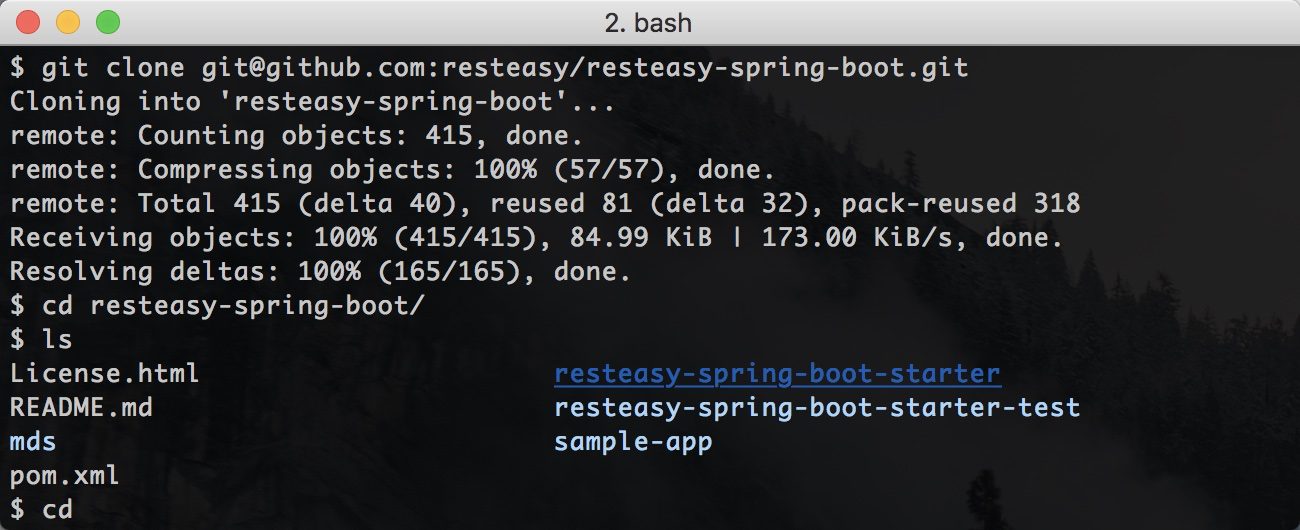Click the README.md file name

pos(81,408)
